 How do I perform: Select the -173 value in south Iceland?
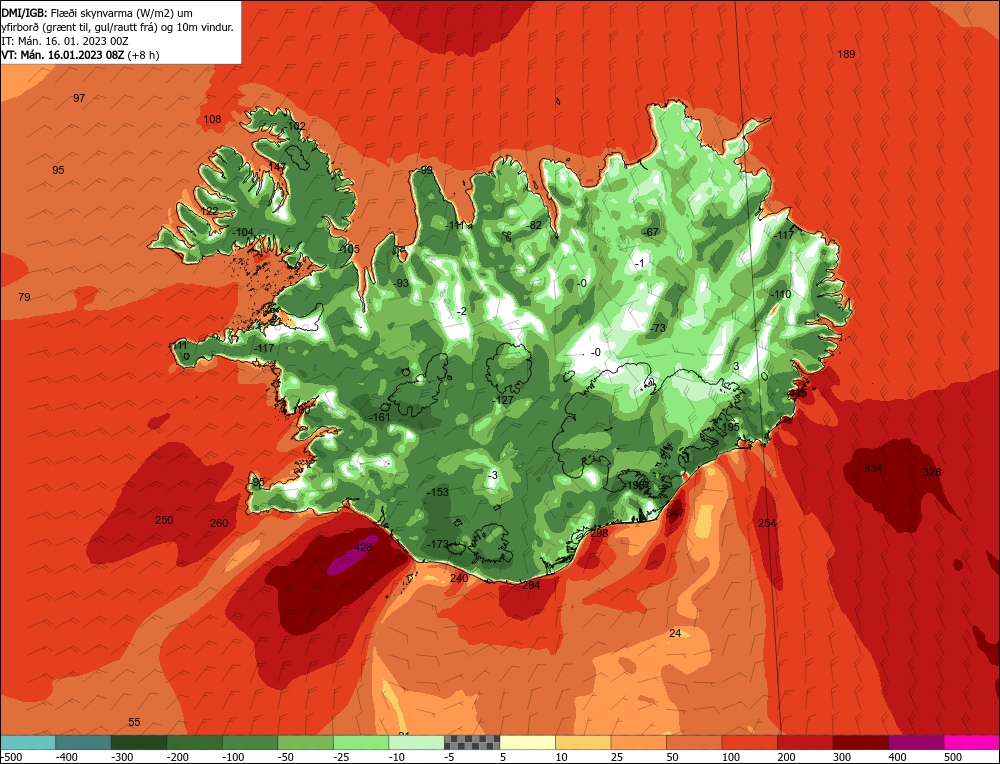[x=438, y=545]
